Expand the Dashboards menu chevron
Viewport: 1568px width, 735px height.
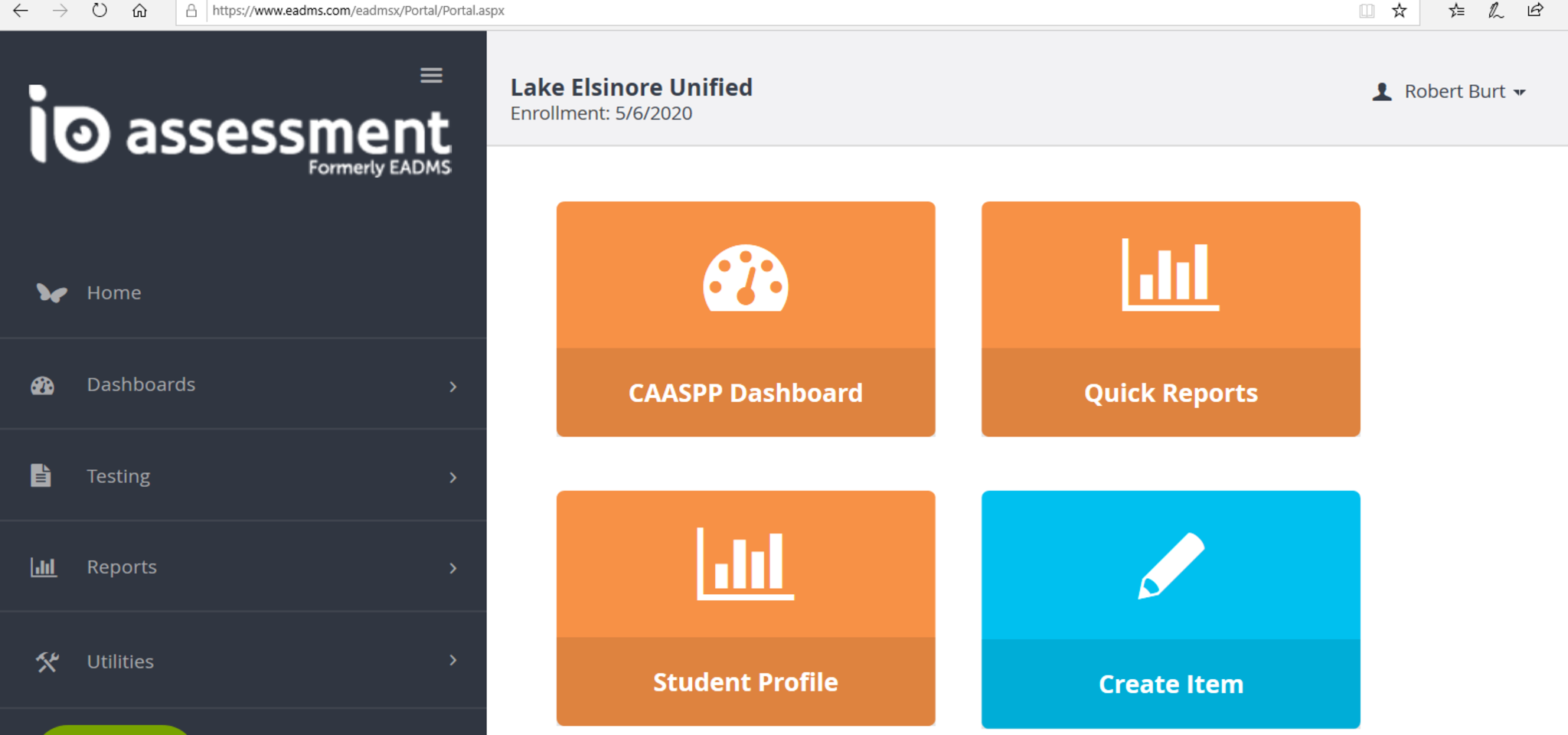453,387
